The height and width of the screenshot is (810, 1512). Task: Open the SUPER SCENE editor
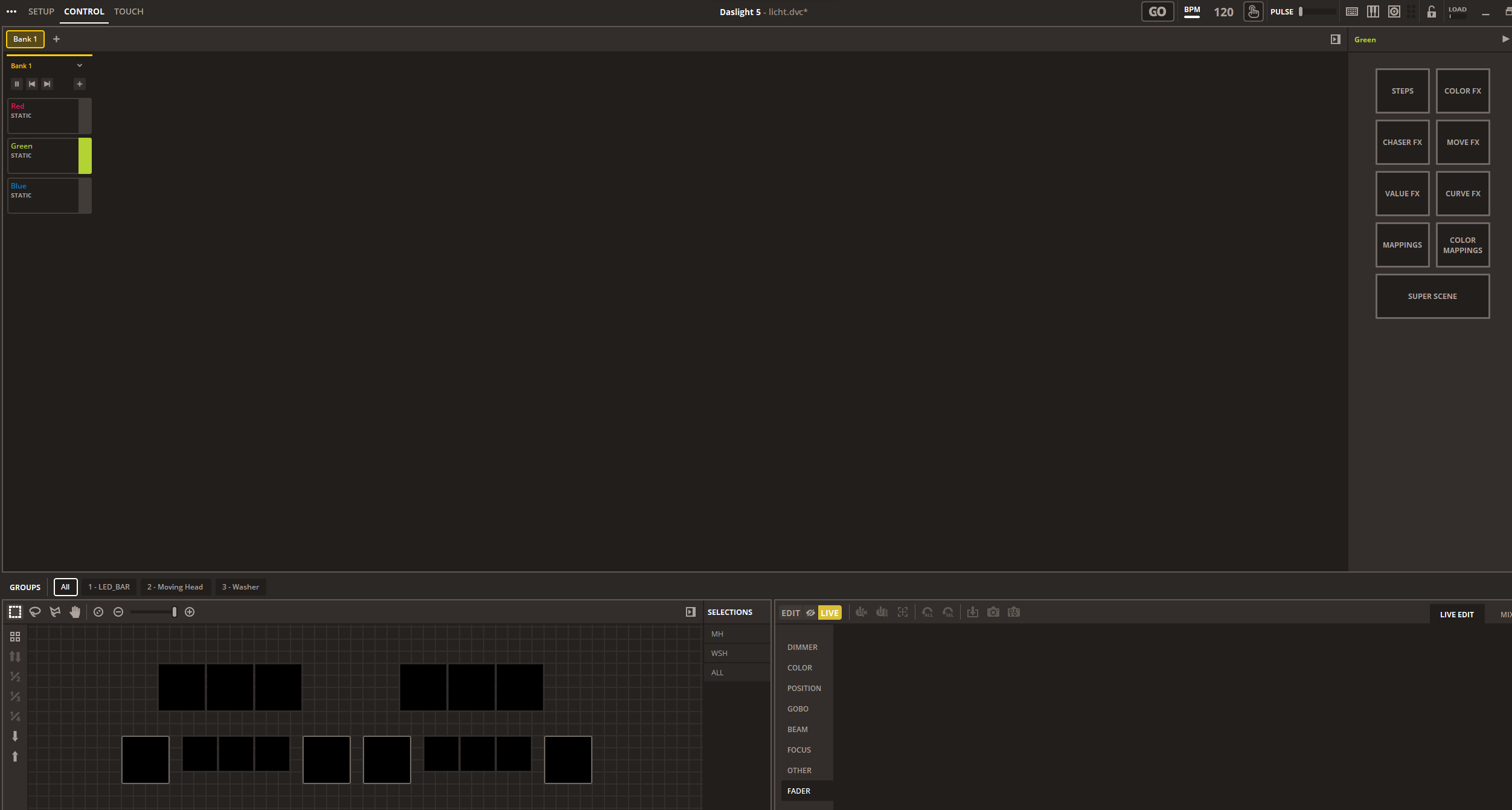pyautogui.click(x=1433, y=296)
